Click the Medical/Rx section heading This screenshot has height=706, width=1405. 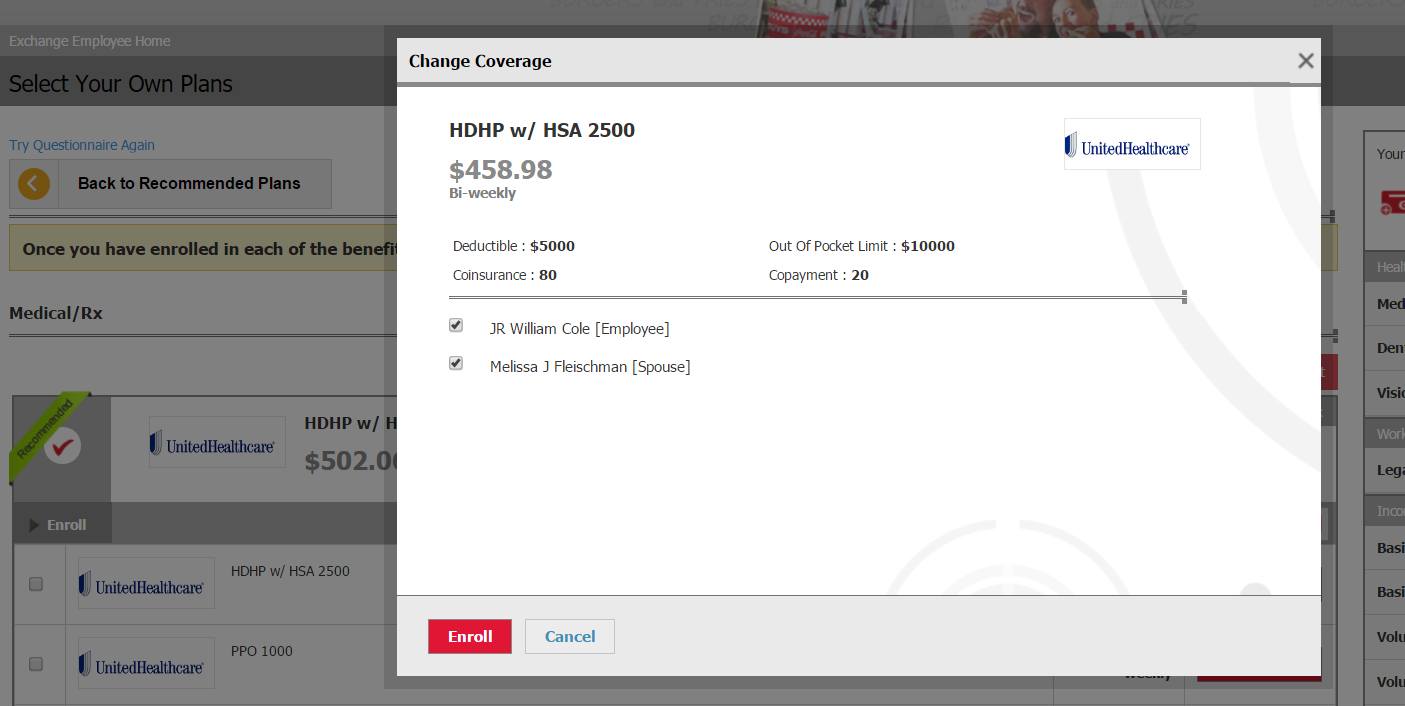[x=56, y=313]
